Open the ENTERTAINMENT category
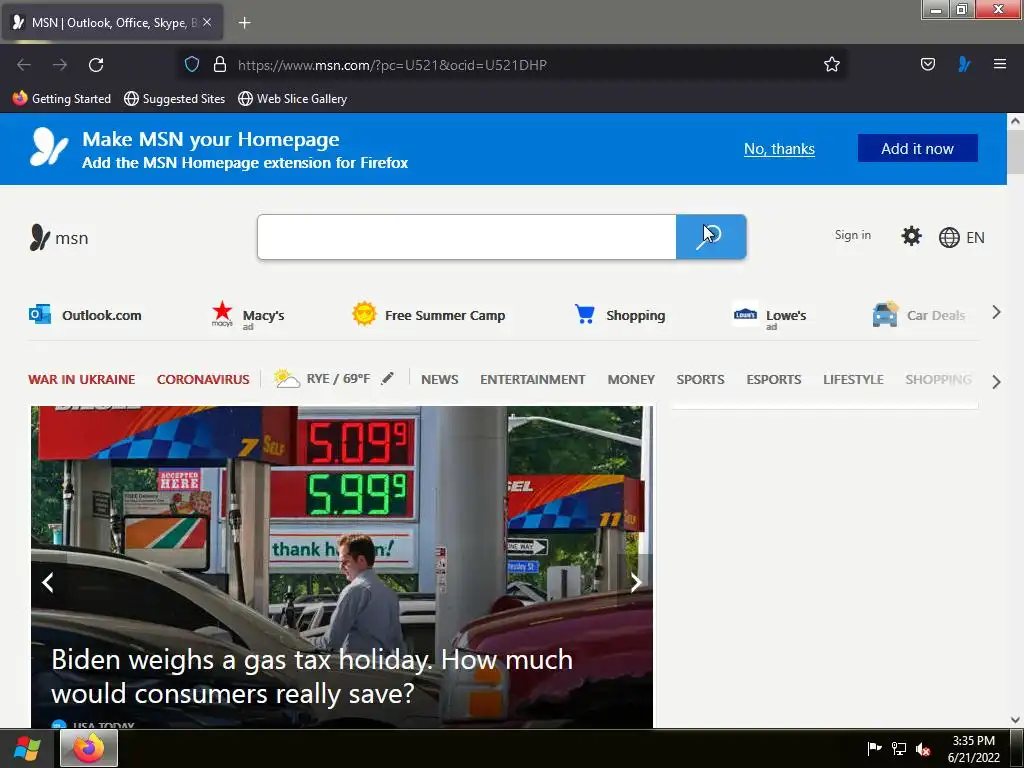Viewport: 1024px width, 768px height. point(532,379)
